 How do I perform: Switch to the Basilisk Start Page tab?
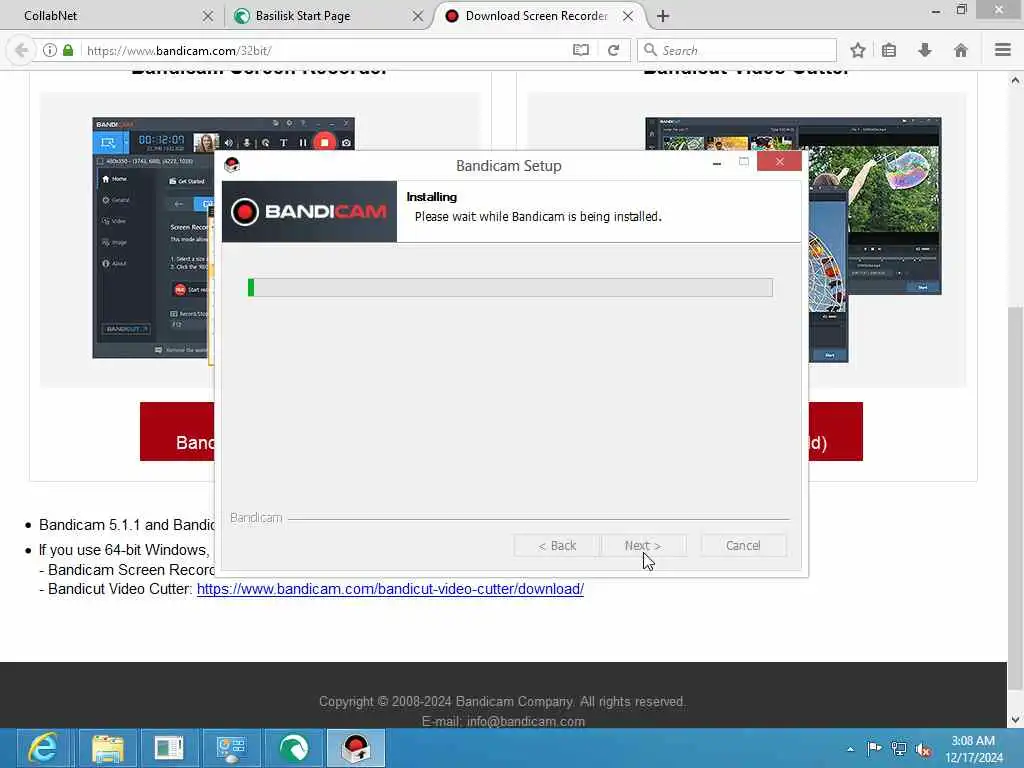click(302, 16)
